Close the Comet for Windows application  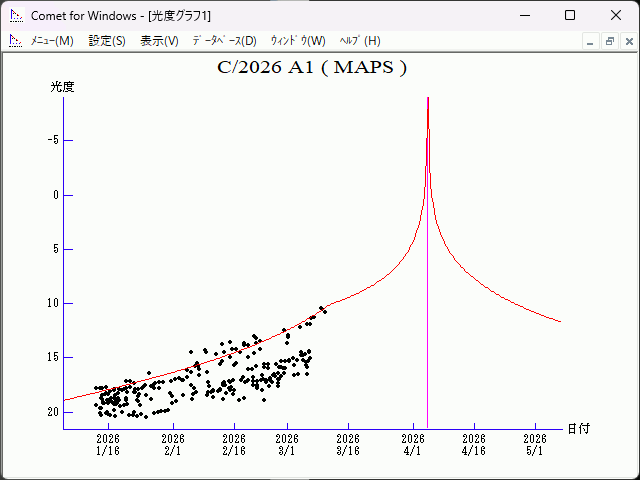[616, 15]
